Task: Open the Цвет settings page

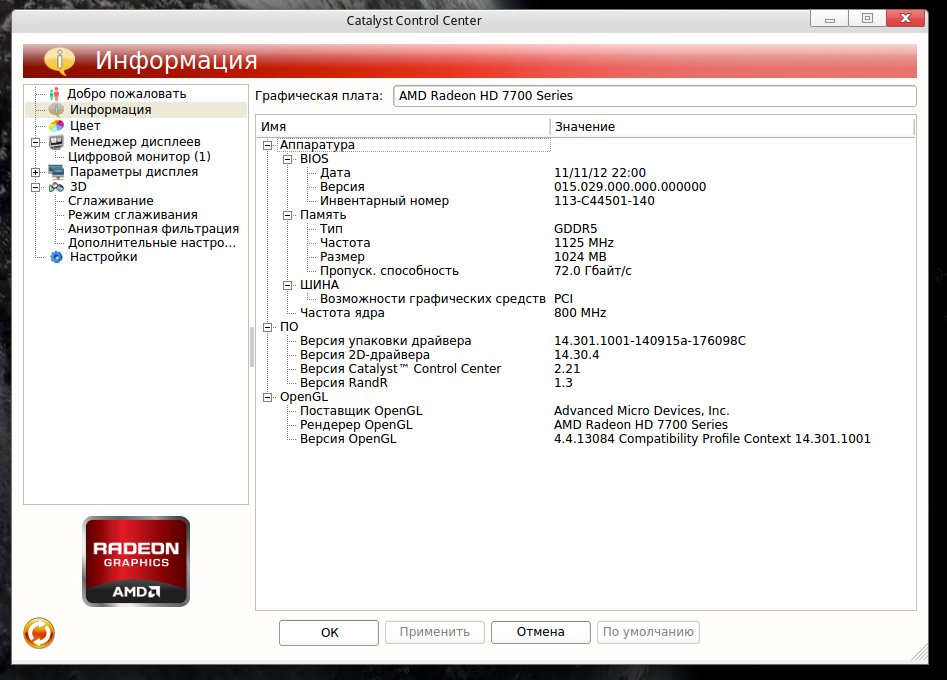Action: point(85,126)
